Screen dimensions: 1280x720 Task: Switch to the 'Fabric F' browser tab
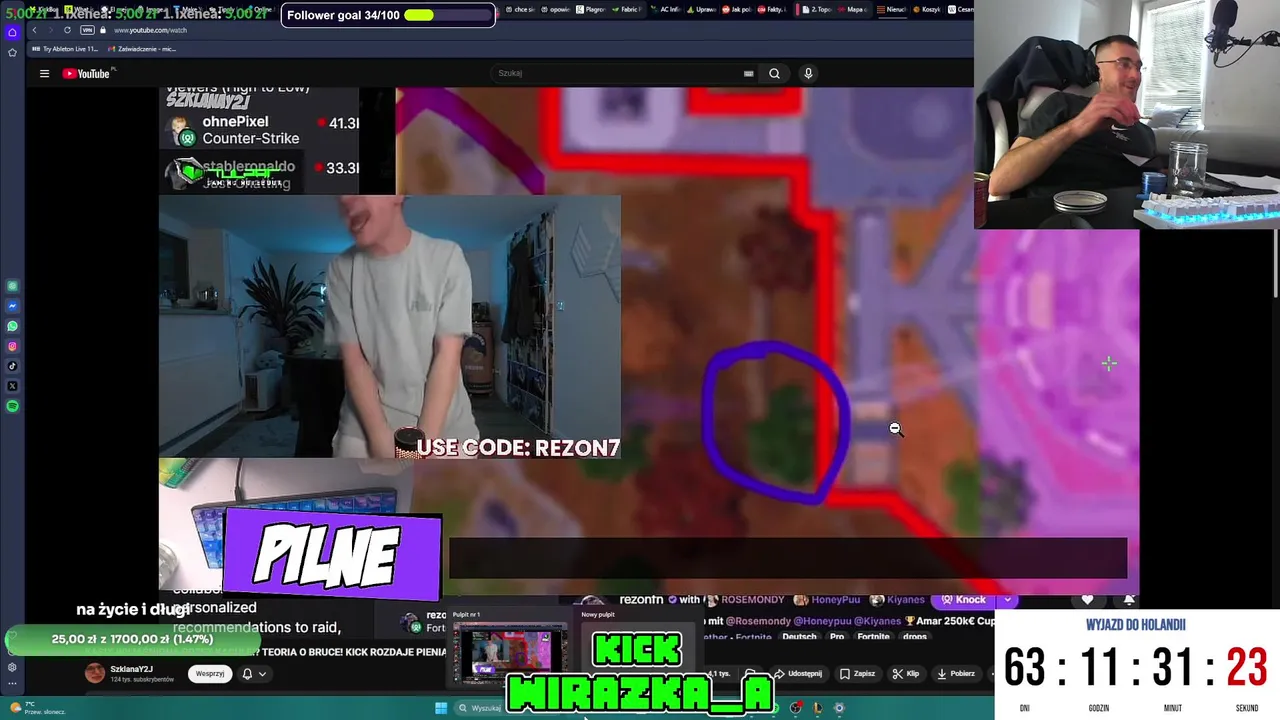(628, 9)
